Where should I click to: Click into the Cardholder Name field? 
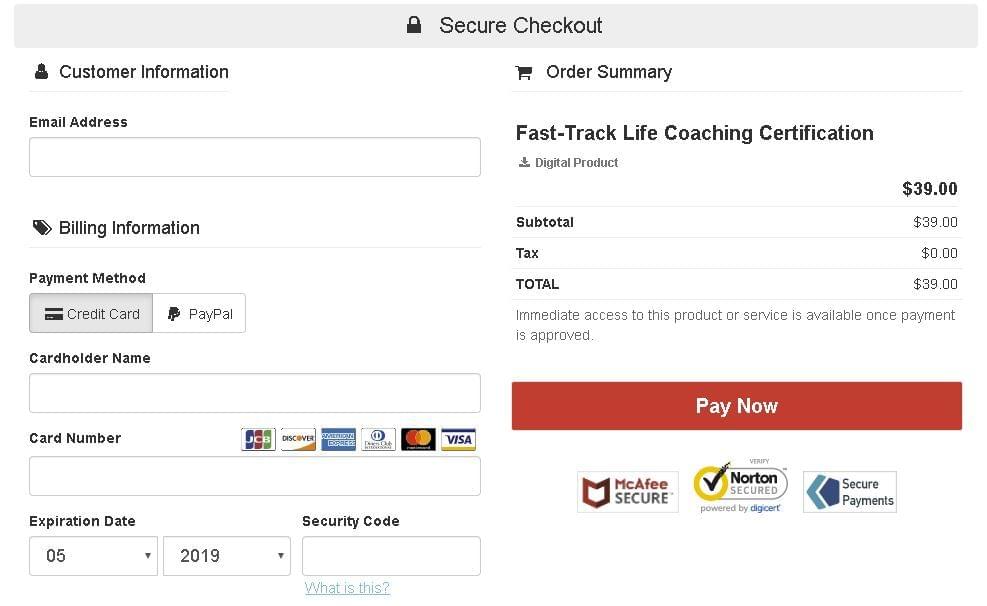coord(255,393)
